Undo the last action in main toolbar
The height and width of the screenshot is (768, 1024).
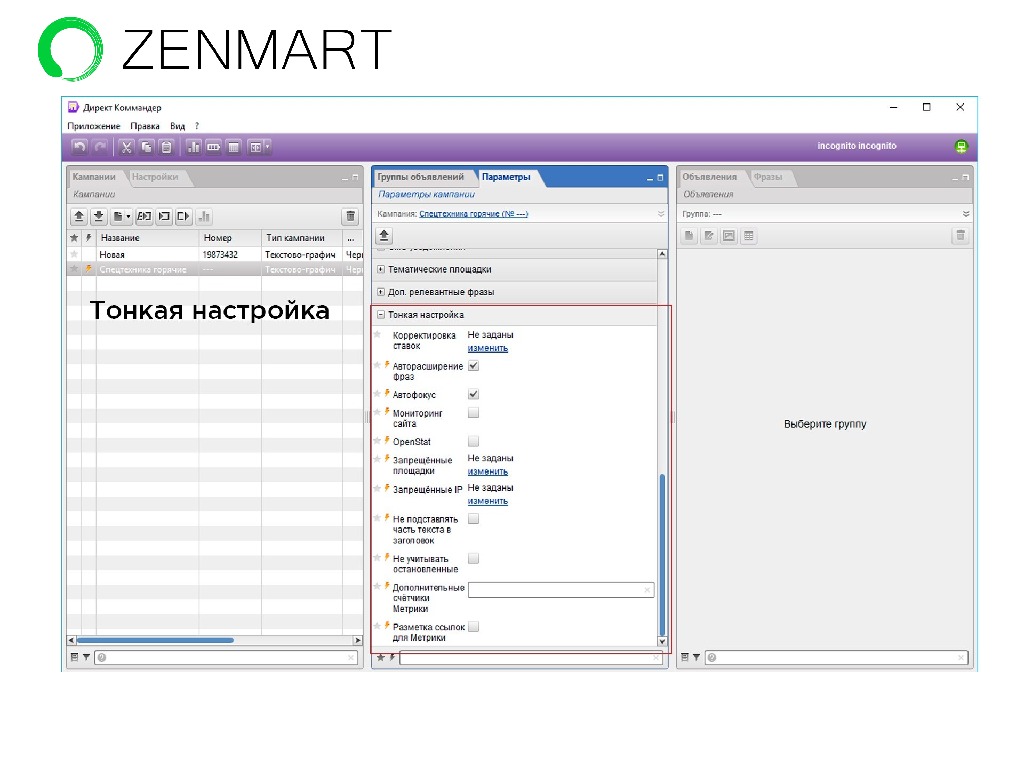point(80,148)
